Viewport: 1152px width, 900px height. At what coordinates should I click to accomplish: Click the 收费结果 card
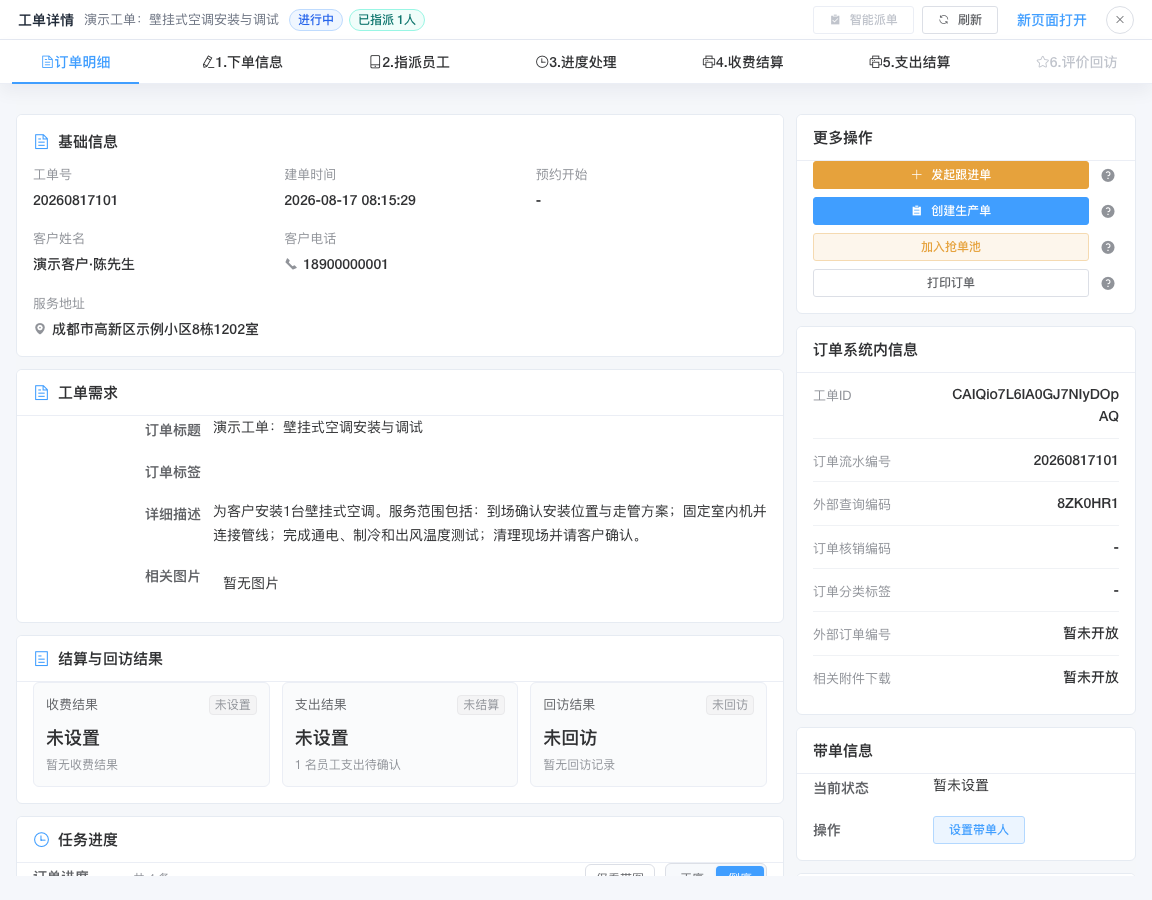point(151,735)
